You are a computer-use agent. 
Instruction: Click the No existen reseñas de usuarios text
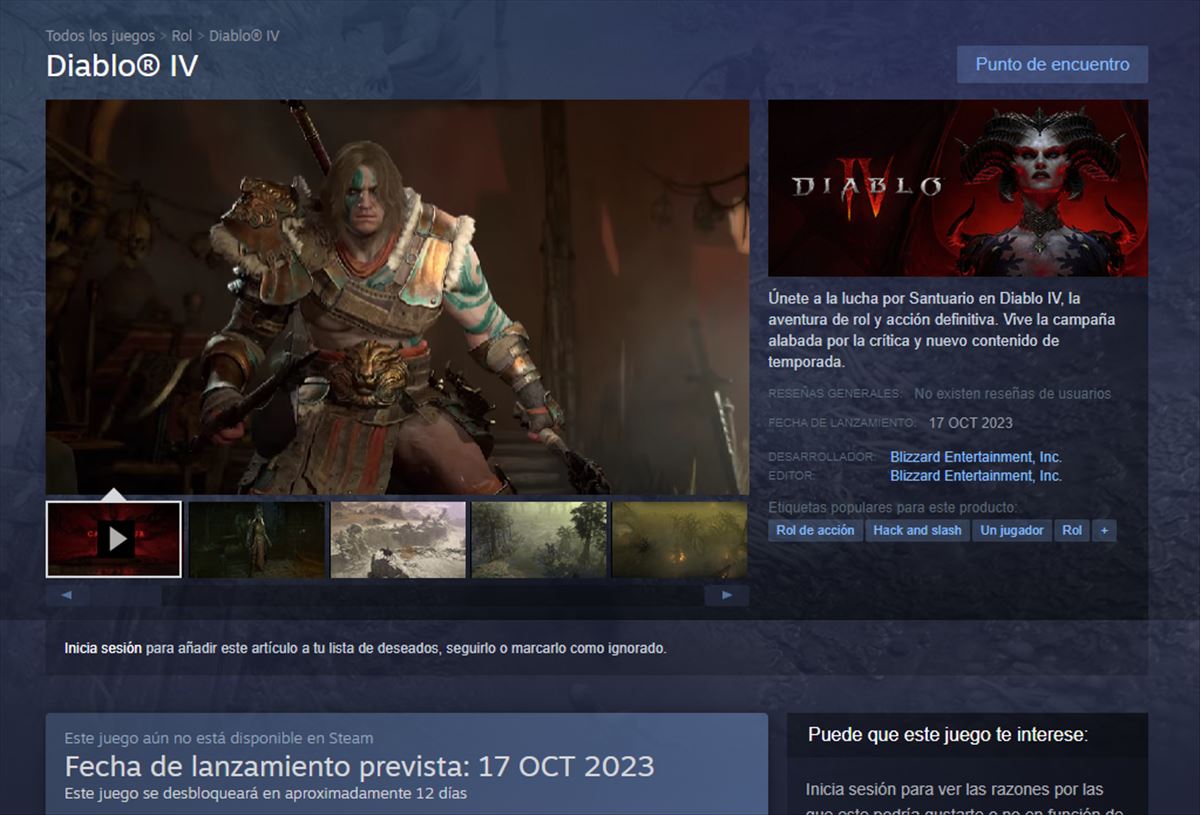pyautogui.click(x=1012, y=394)
